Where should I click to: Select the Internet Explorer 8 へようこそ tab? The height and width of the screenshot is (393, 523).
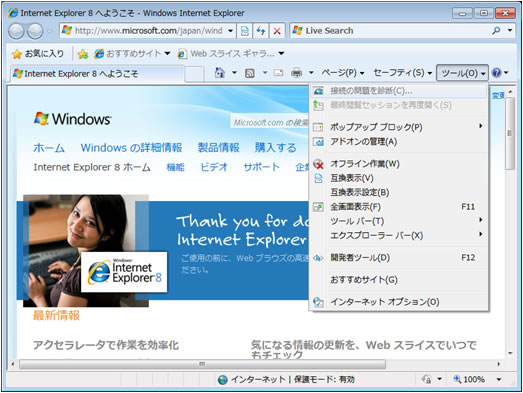(97, 73)
